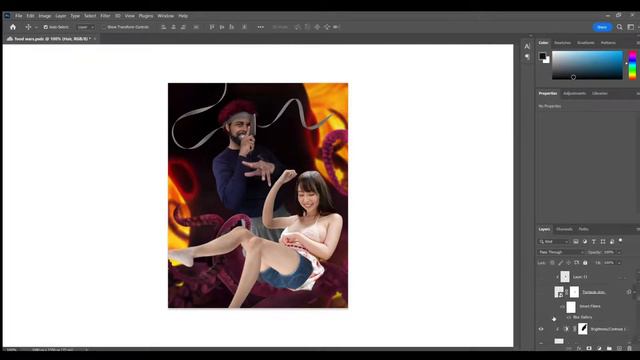640x360 pixels.
Task: Click lock transparent pixels icon
Action: pos(552,263)
